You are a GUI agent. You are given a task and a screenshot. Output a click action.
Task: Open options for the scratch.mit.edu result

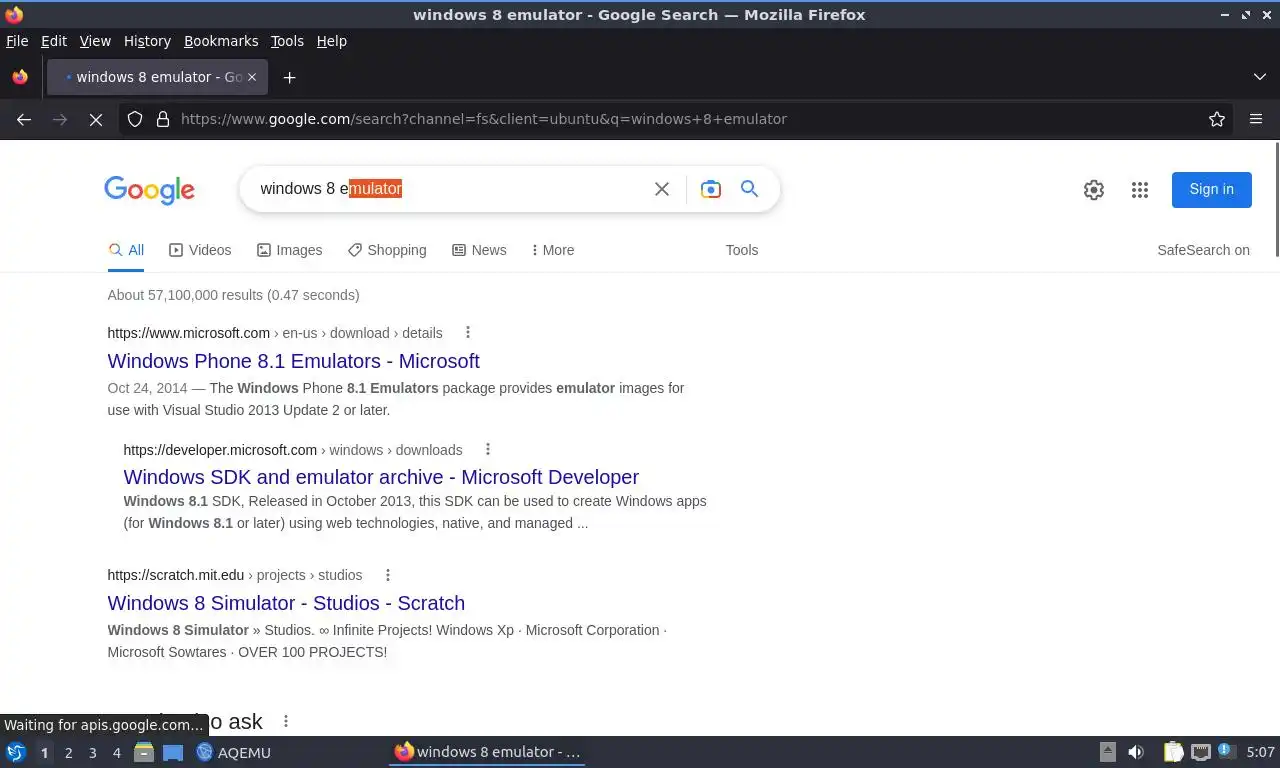point(388,575)
